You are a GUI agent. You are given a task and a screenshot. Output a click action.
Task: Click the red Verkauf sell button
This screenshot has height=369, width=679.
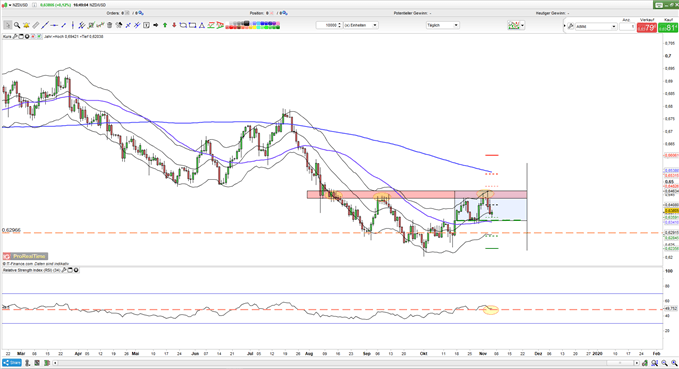click(647, 28)
